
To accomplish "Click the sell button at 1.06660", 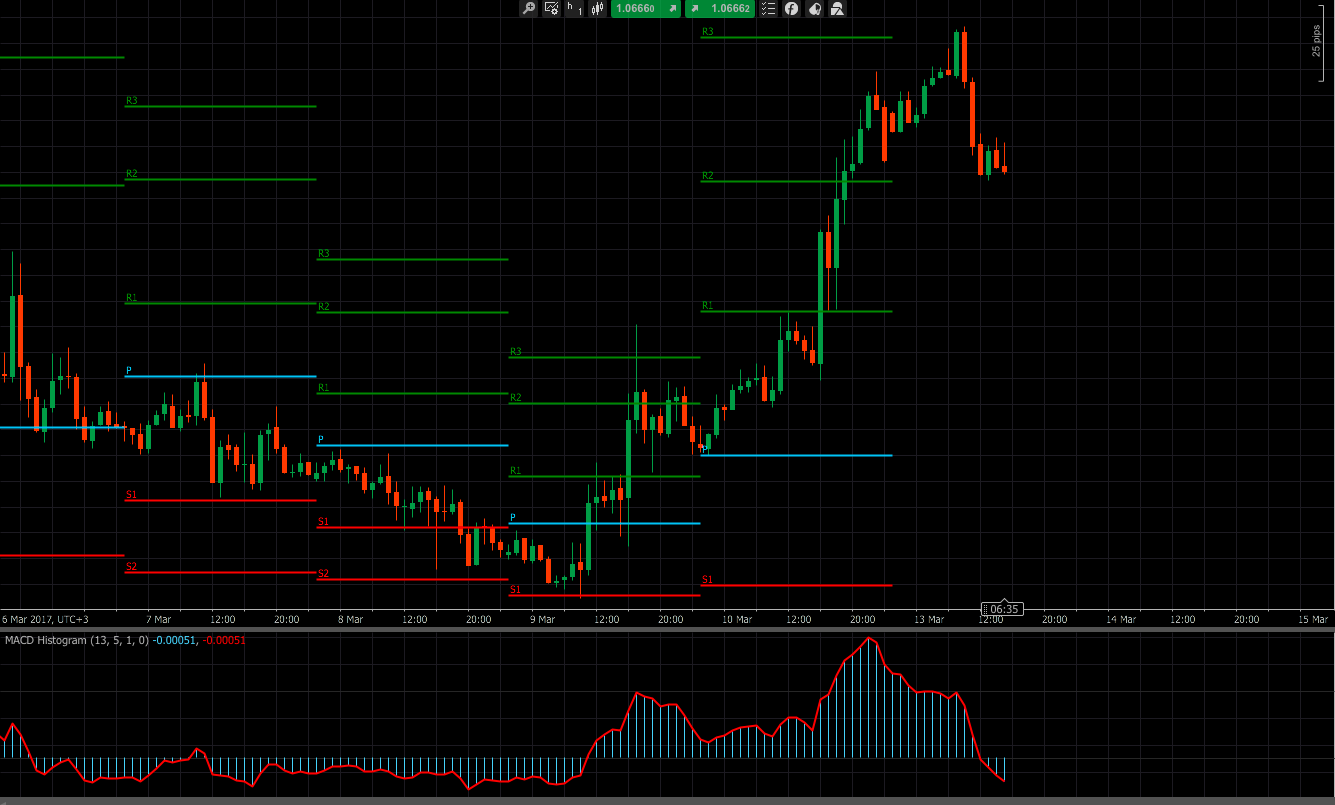I will coord(646,9).
